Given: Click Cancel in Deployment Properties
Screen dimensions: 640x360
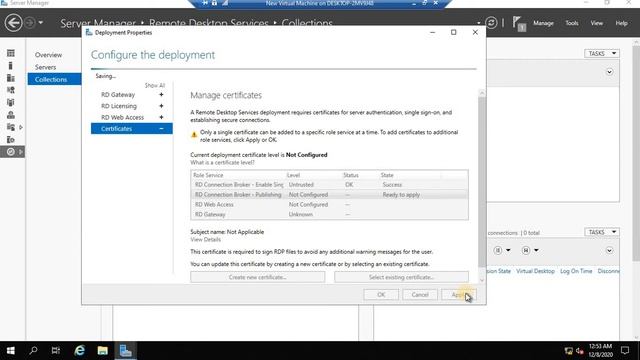Looking at the screenshot, I should click(x=420, y=295).
